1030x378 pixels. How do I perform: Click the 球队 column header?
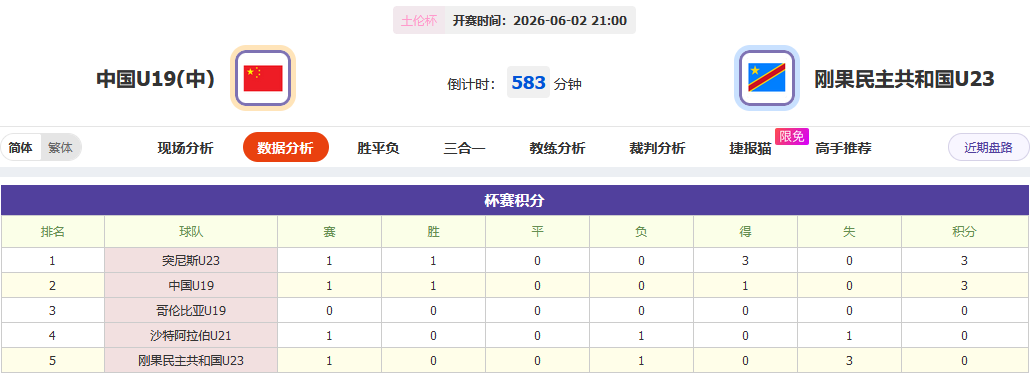pyautogui.click(x=191, y=231)
